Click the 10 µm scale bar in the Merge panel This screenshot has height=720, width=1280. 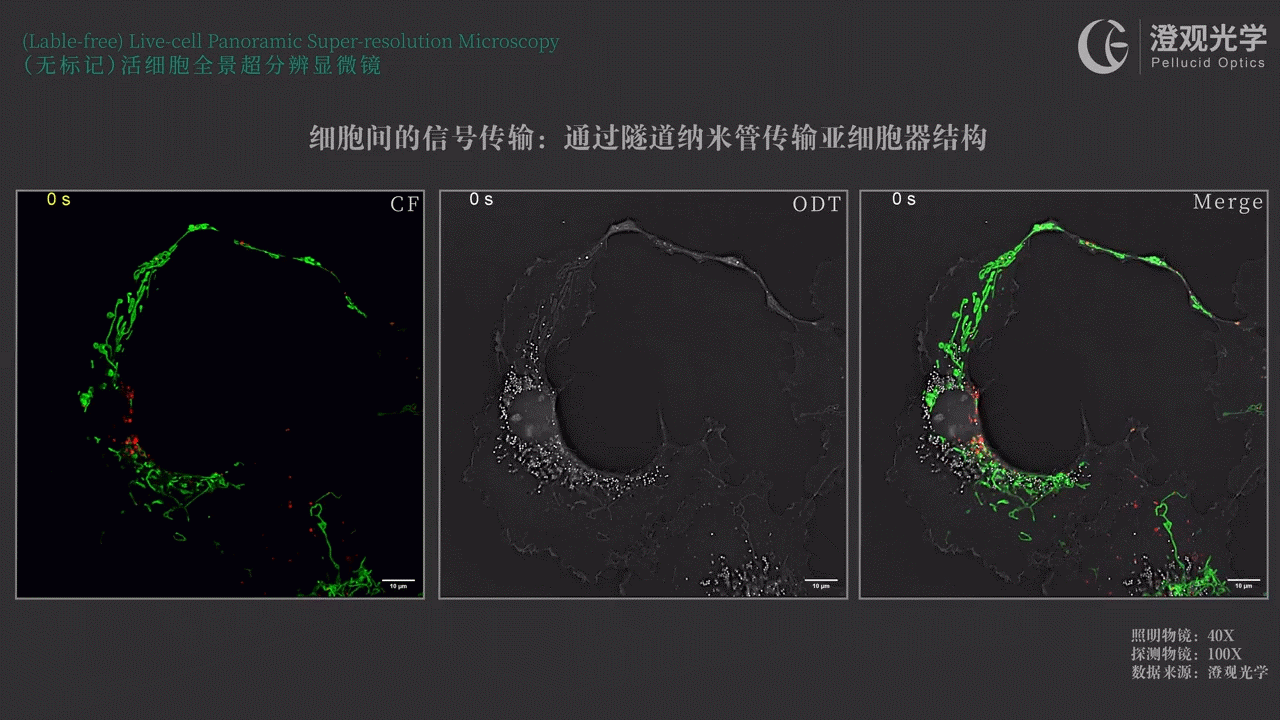pos(1241,582)
